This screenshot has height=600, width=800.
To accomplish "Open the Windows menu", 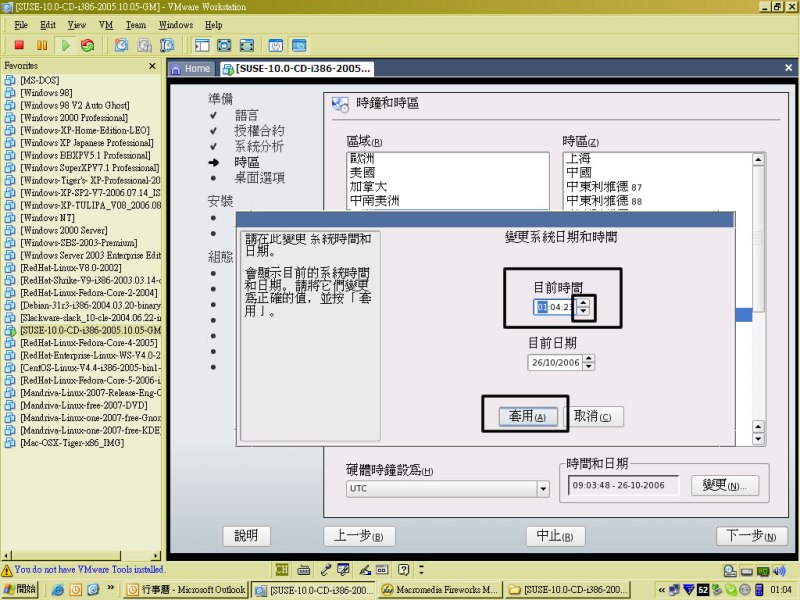I will click(x=176, y=25).
